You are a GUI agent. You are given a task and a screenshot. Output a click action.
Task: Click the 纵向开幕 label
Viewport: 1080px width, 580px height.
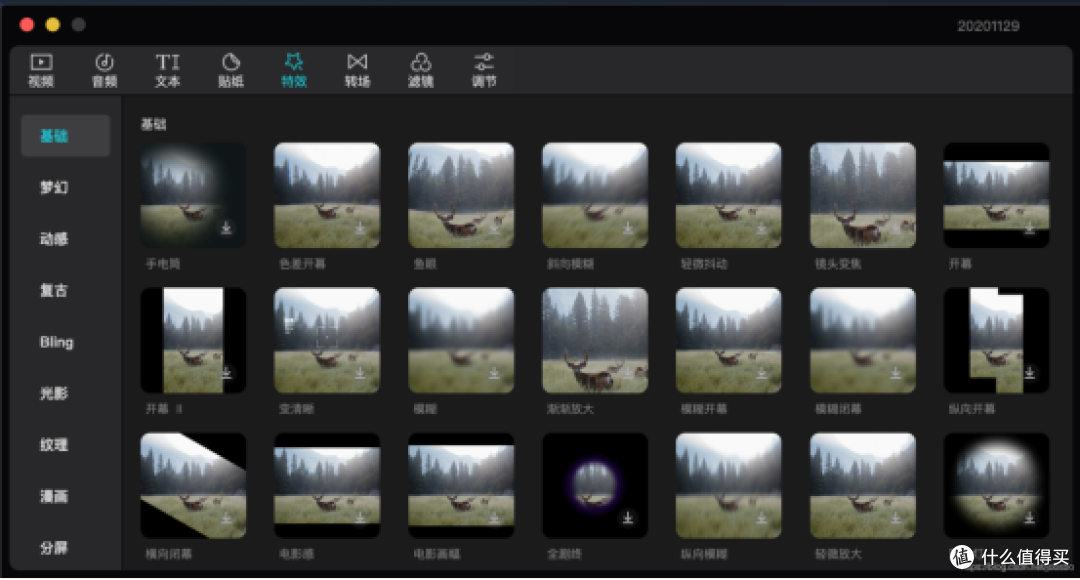(972, 409)
